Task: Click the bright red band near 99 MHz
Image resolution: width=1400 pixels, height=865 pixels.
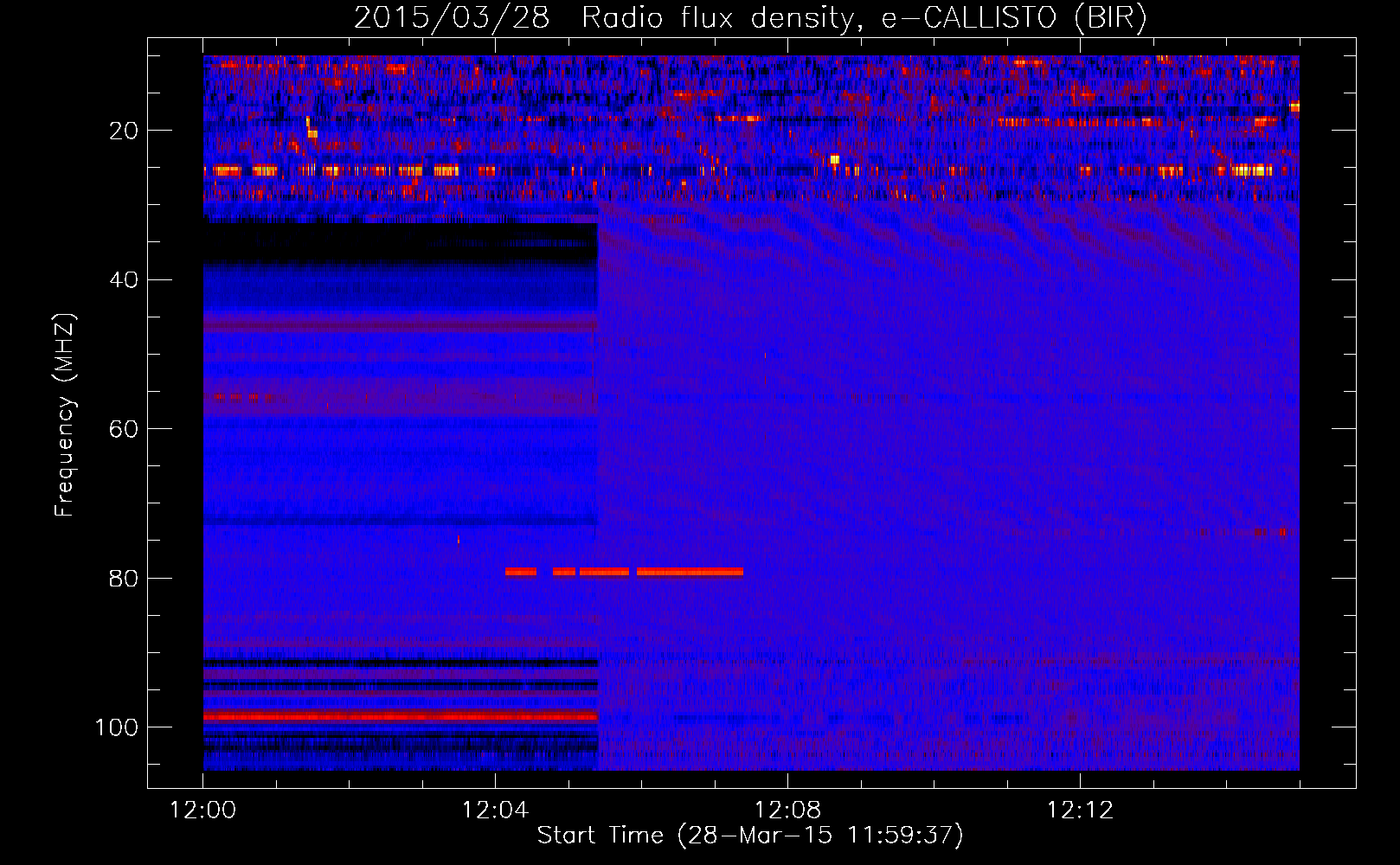Action: (x=401, y=717)
